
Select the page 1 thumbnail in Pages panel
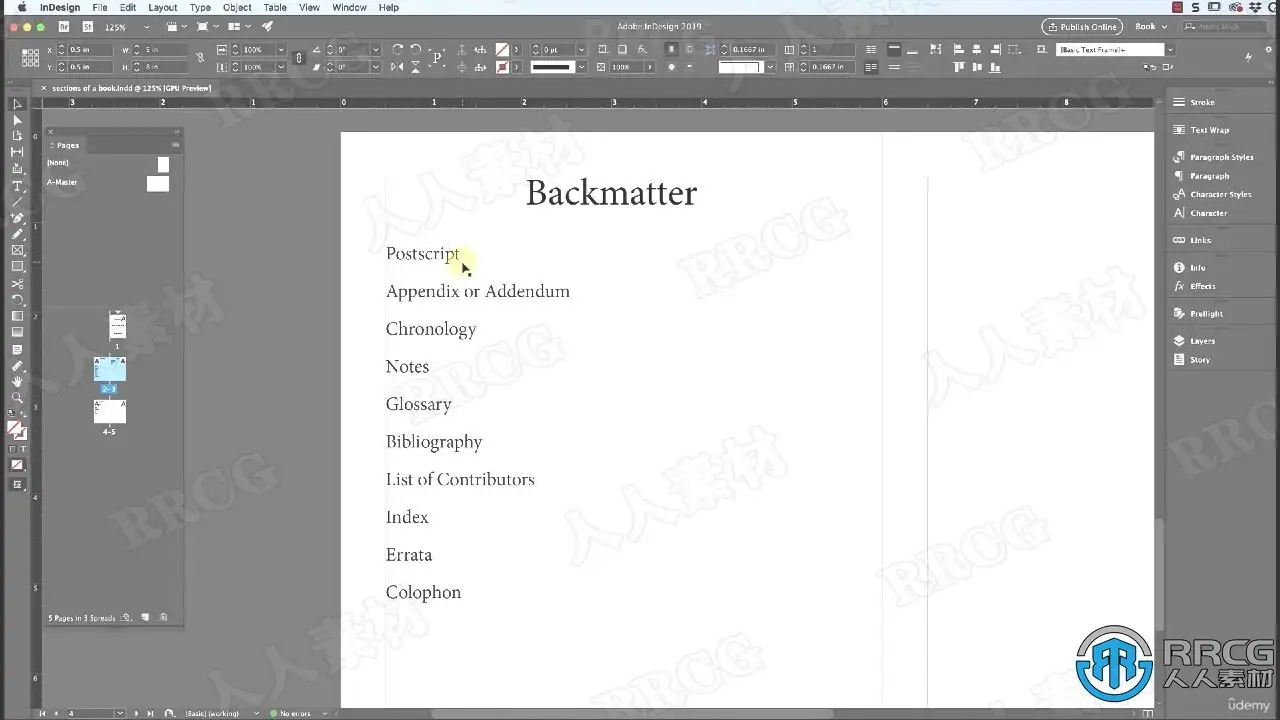(x=117, y=327)
